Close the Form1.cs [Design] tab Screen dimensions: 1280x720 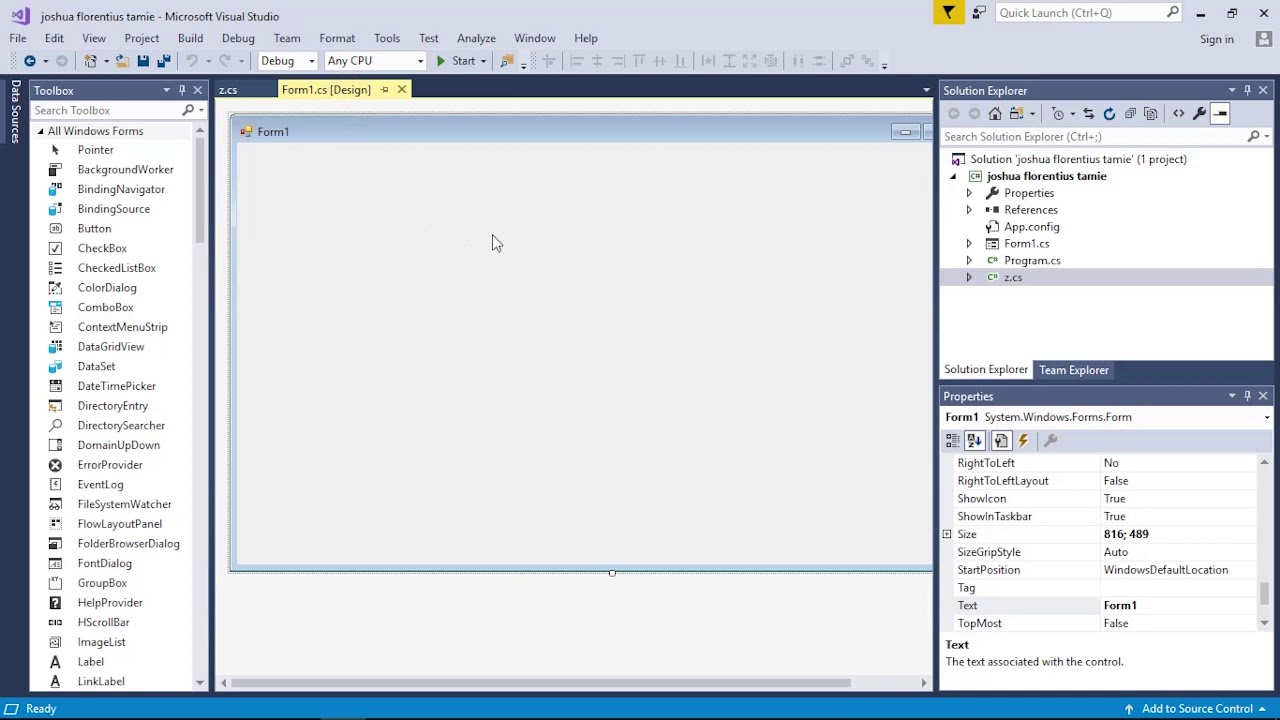point(402,90)
